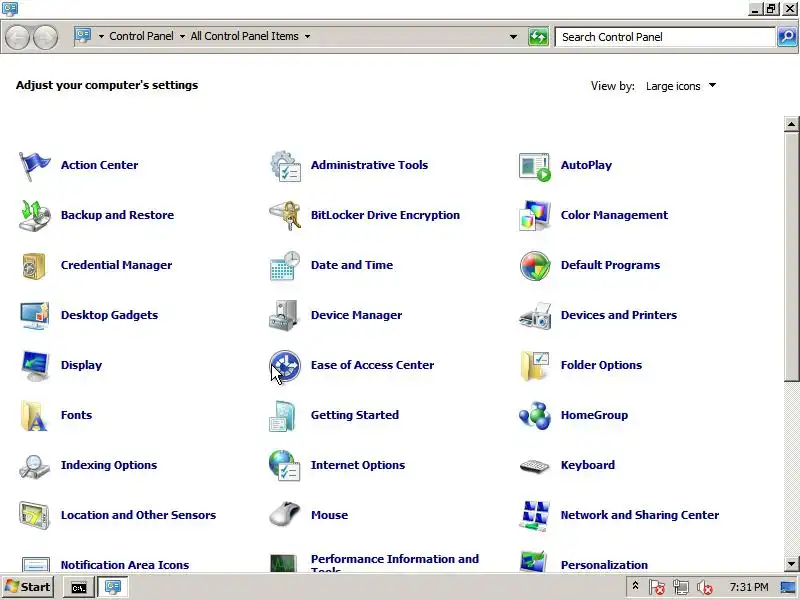Image resolution: width=800 pixels, height=600 pixels.
Task: Select Control Panel in the address breadcrumb
Action: point(141,36)
